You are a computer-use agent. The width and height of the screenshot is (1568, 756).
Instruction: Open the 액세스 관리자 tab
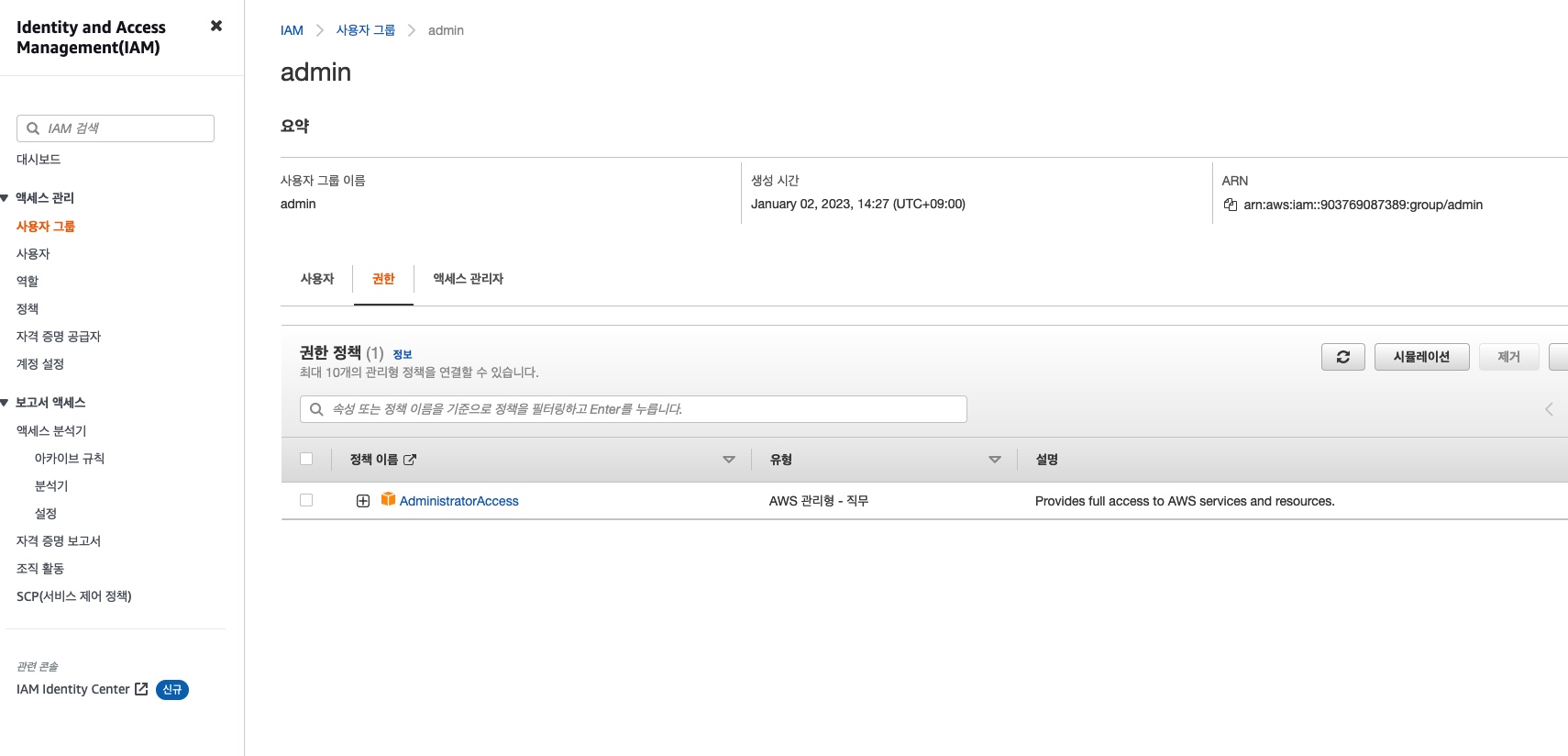[468, 279]
